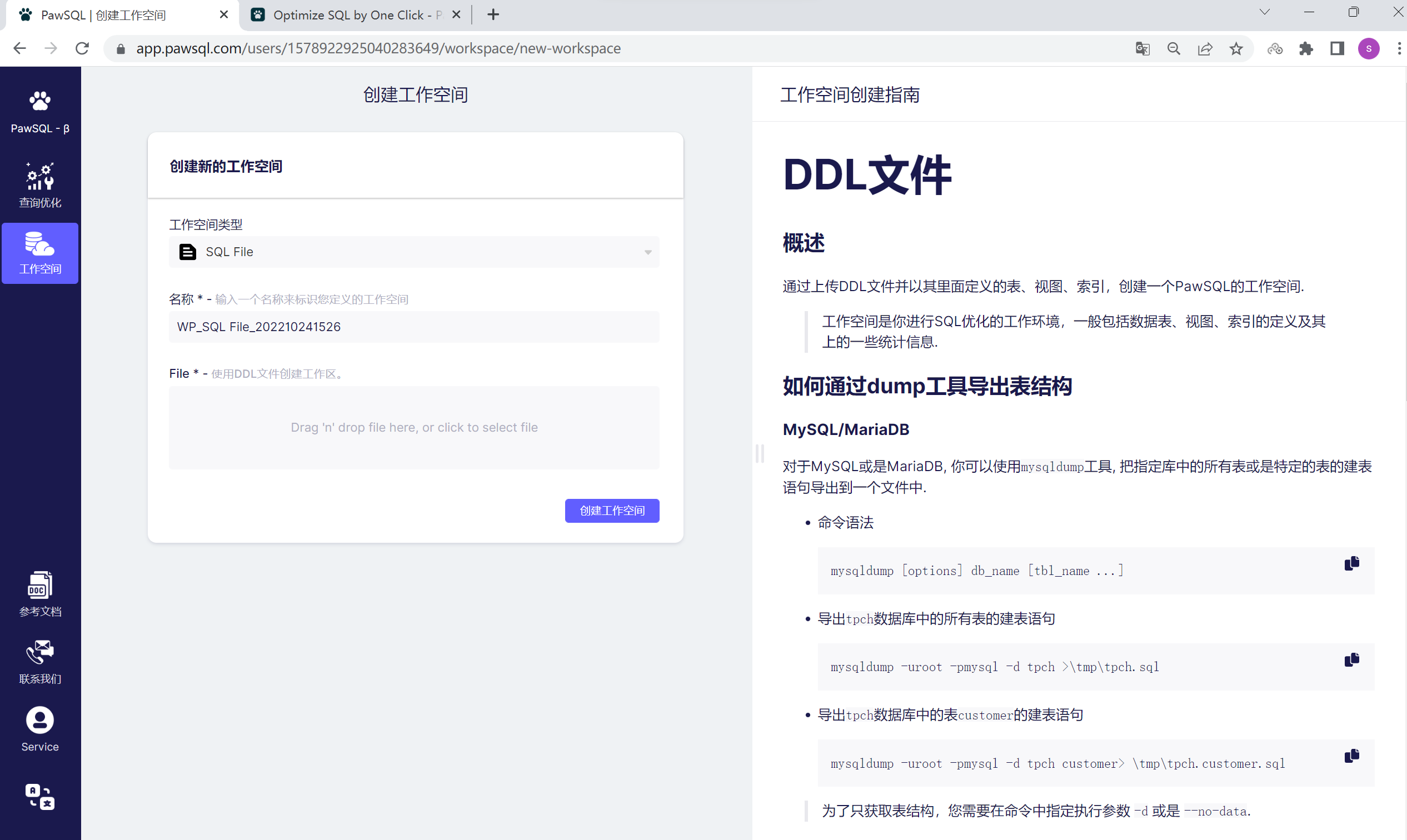Click the drag and drop file area
Viewport: 1407px width, 840px height.
(x=414, y=427)
